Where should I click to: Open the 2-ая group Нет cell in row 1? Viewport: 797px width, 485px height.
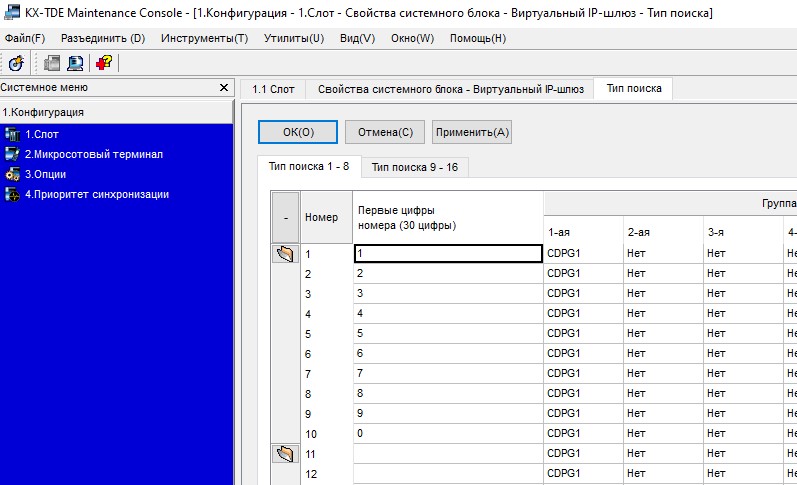tap(663, 254)
